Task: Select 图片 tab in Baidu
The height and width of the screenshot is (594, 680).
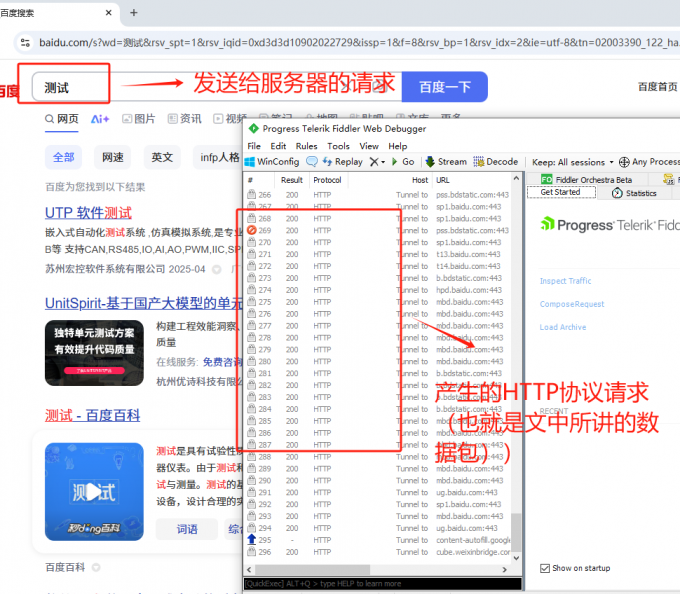Action: pos(139,119)
